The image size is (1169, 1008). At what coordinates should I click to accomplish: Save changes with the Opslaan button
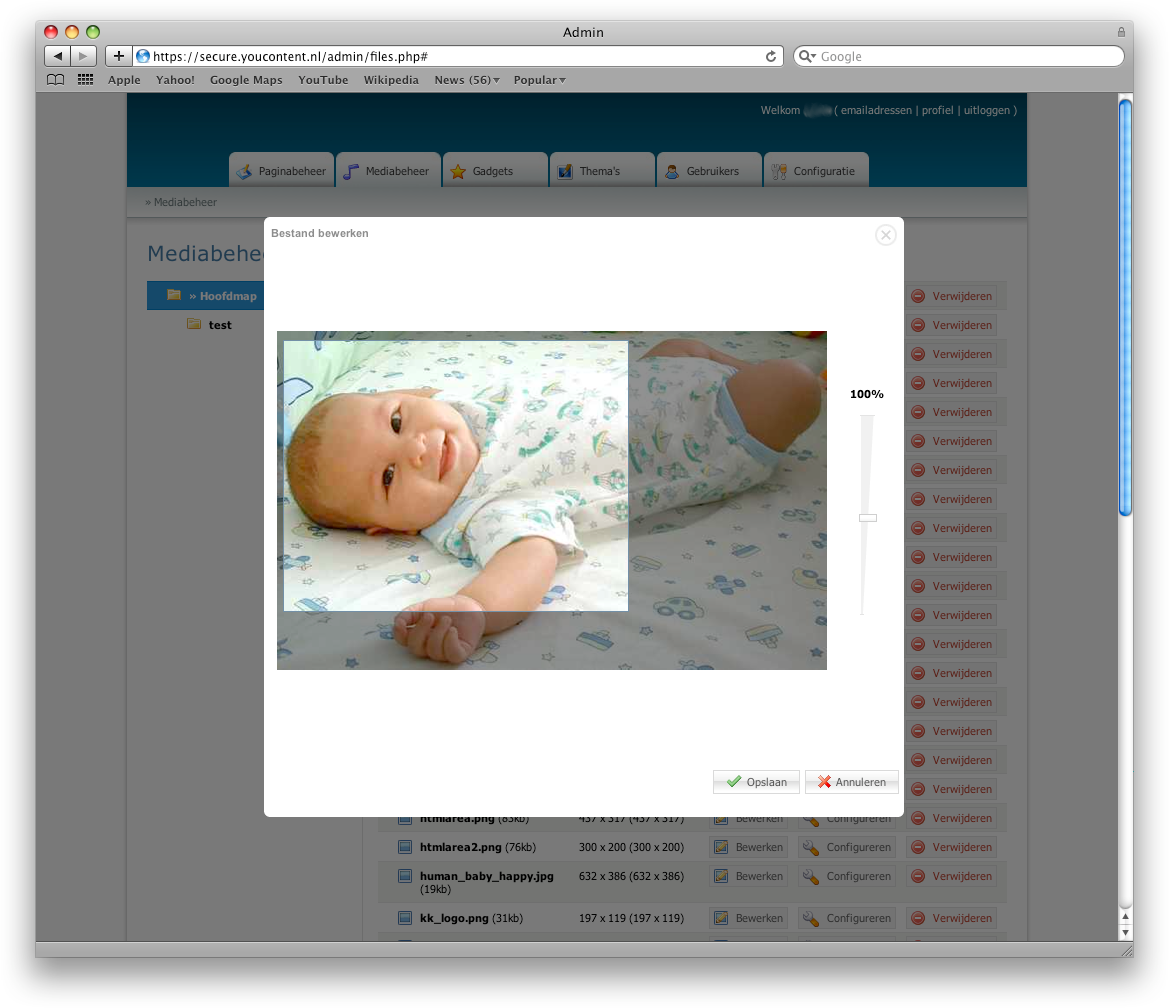[x=756, y=782]
